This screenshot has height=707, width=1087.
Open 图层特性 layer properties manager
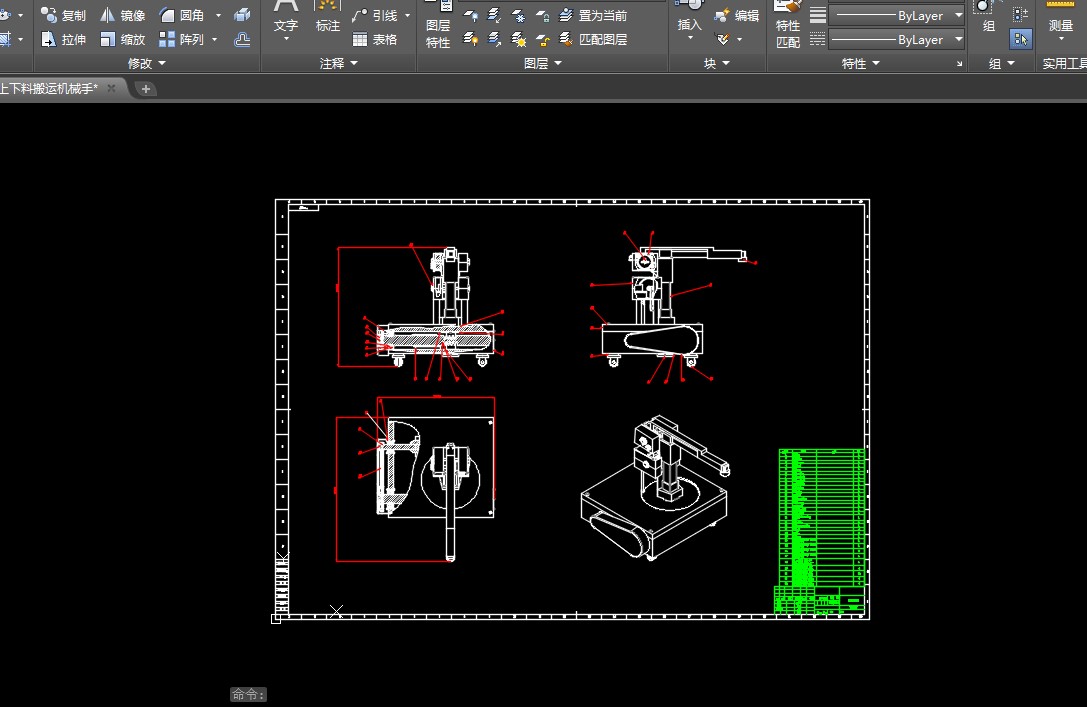click(437, 25)
